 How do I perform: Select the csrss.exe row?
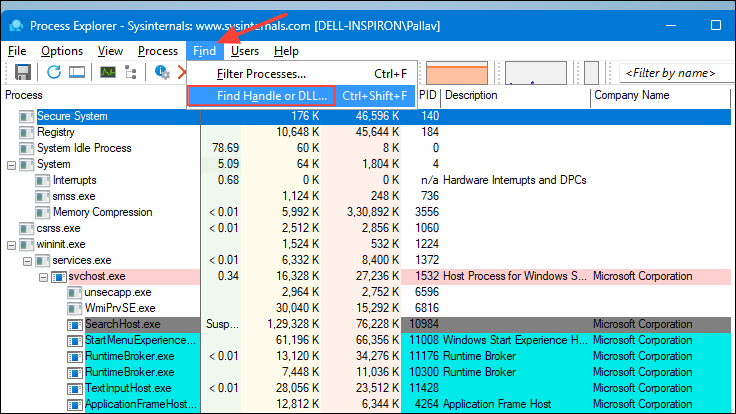click(x=366, y=228)
